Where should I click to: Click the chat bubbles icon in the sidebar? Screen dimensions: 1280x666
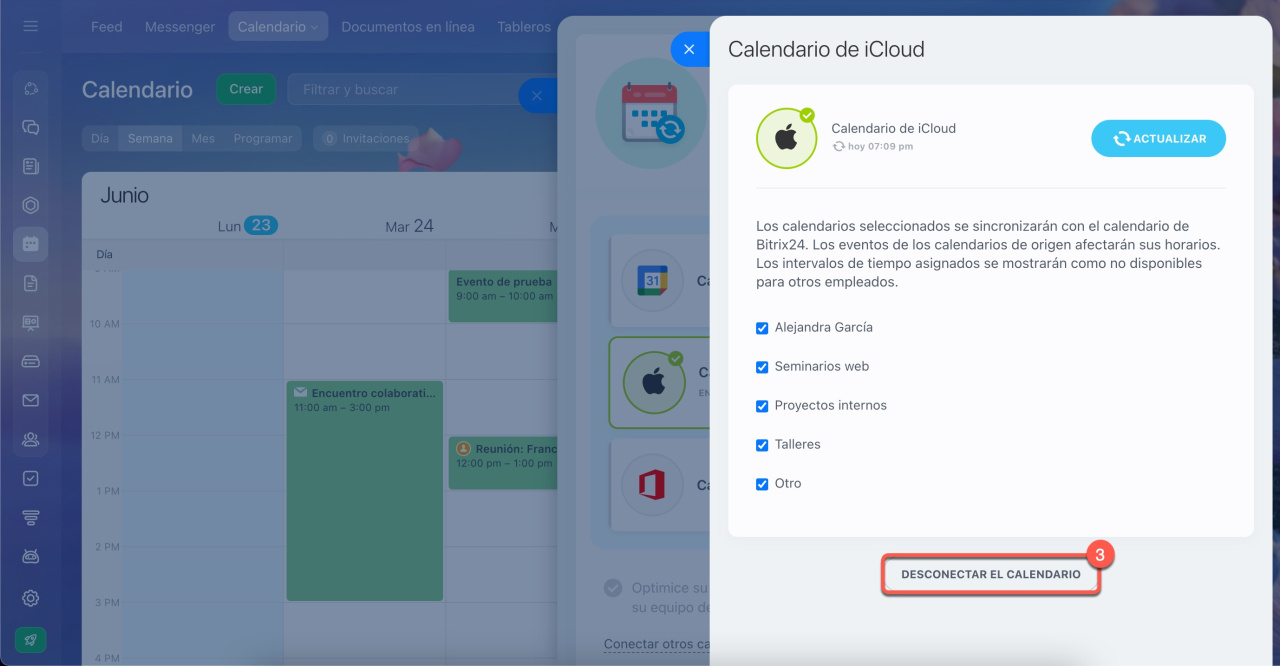pos(30,127)
